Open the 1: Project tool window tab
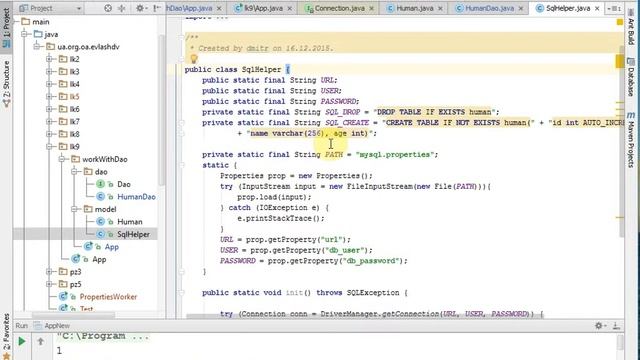640x360 pixels. tap(7, 28)
